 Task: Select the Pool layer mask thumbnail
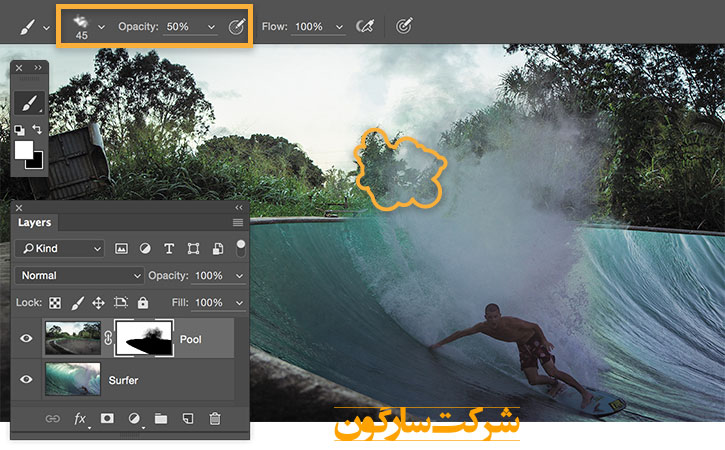click(145, 339)
